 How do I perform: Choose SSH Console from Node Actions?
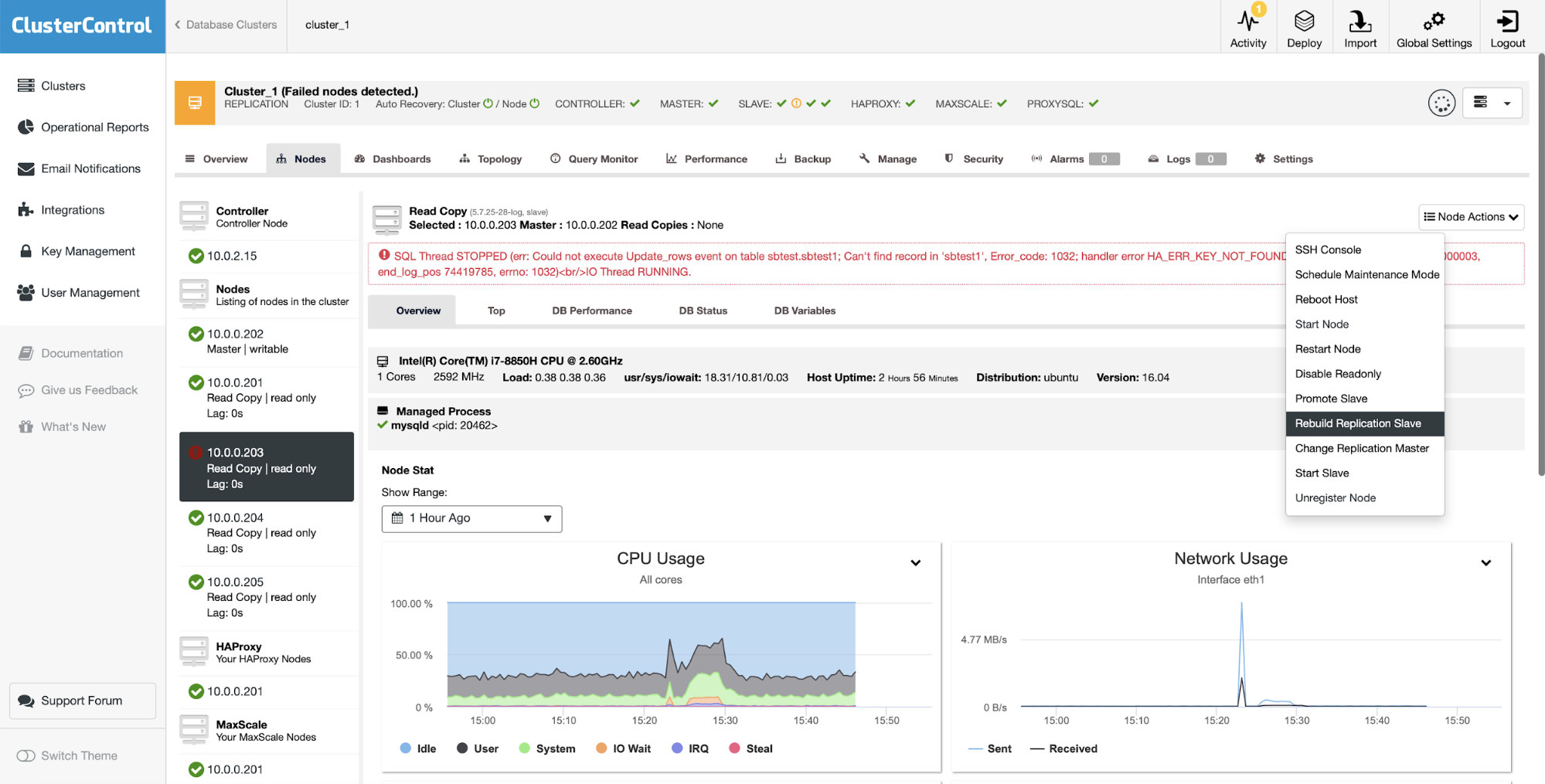pos(1364,249)
